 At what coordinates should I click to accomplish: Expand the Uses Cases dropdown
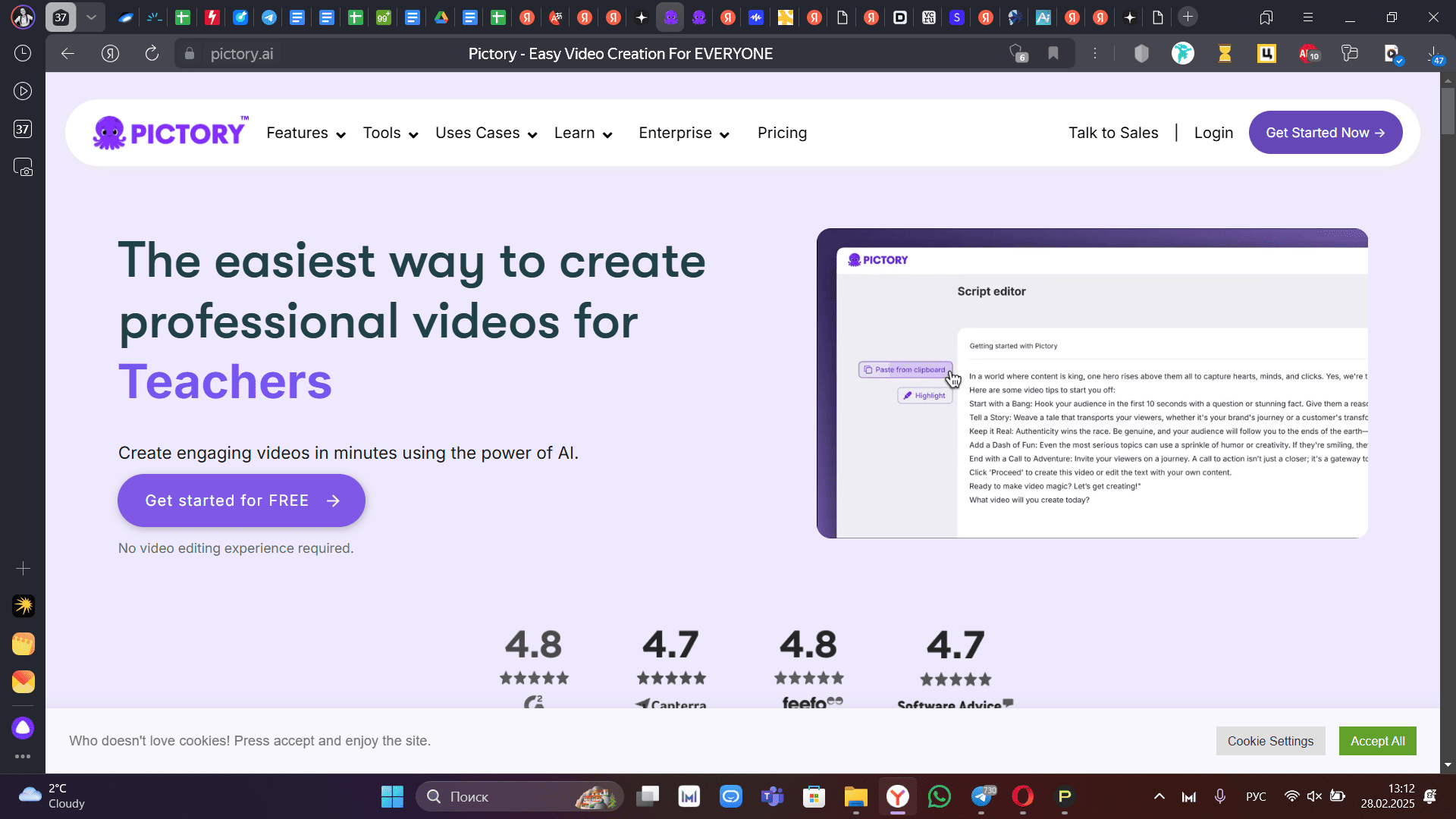[x=486, y=133]
